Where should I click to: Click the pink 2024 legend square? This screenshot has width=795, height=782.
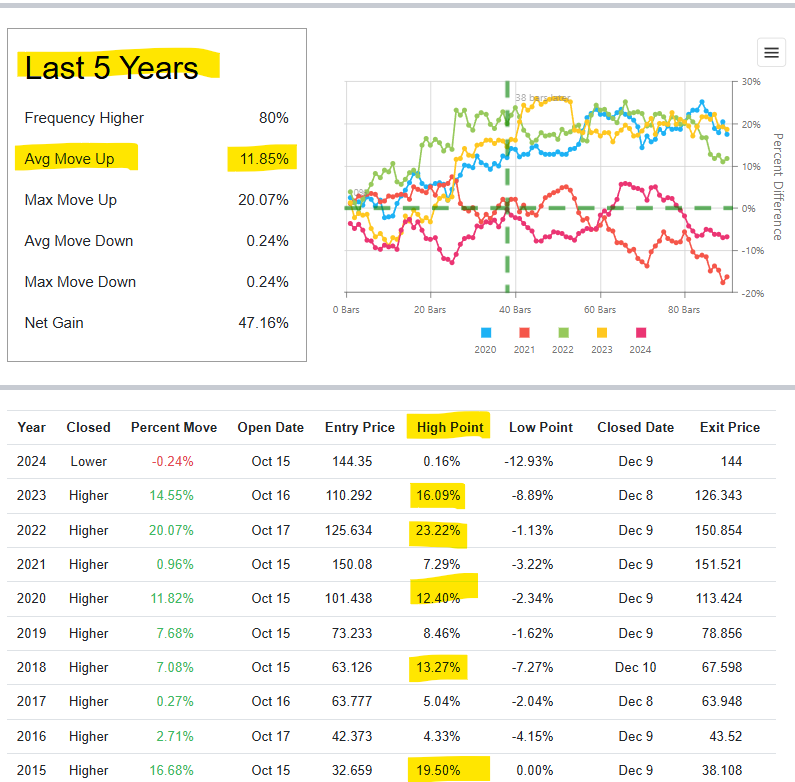[x=641, y=333]
